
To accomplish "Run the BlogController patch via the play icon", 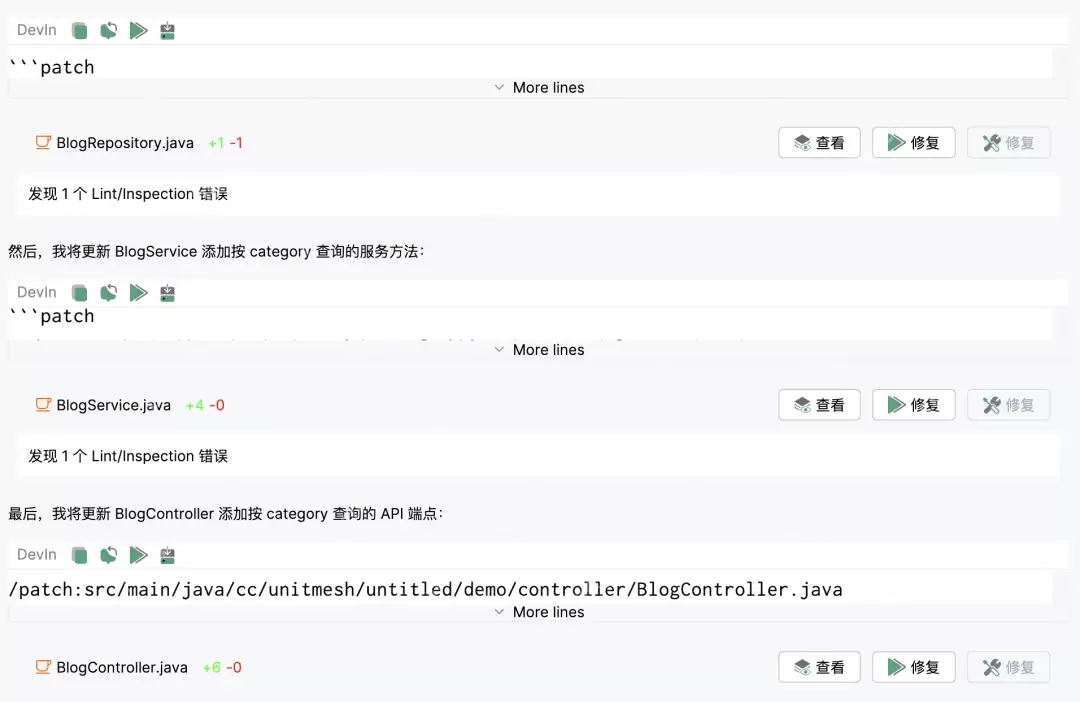I will [139, 555].
